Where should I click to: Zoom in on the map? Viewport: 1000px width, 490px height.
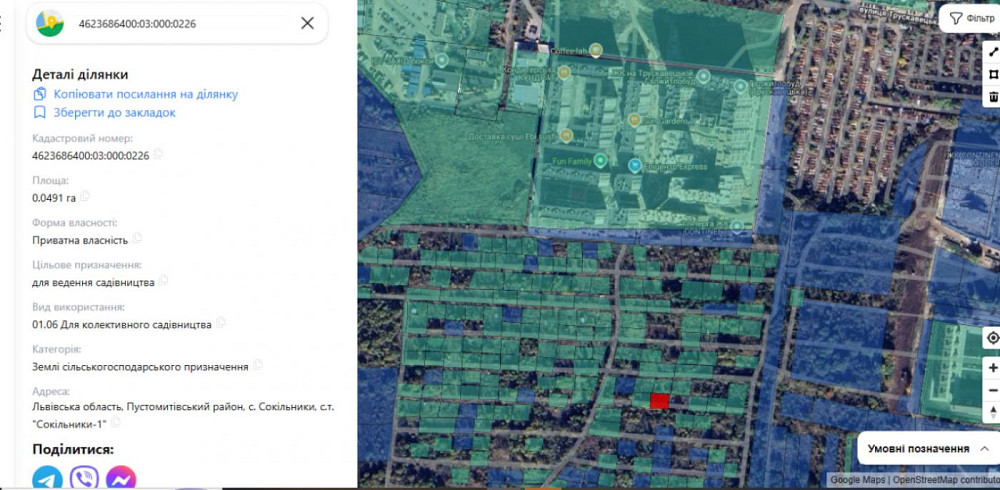[x=992, y=368]
